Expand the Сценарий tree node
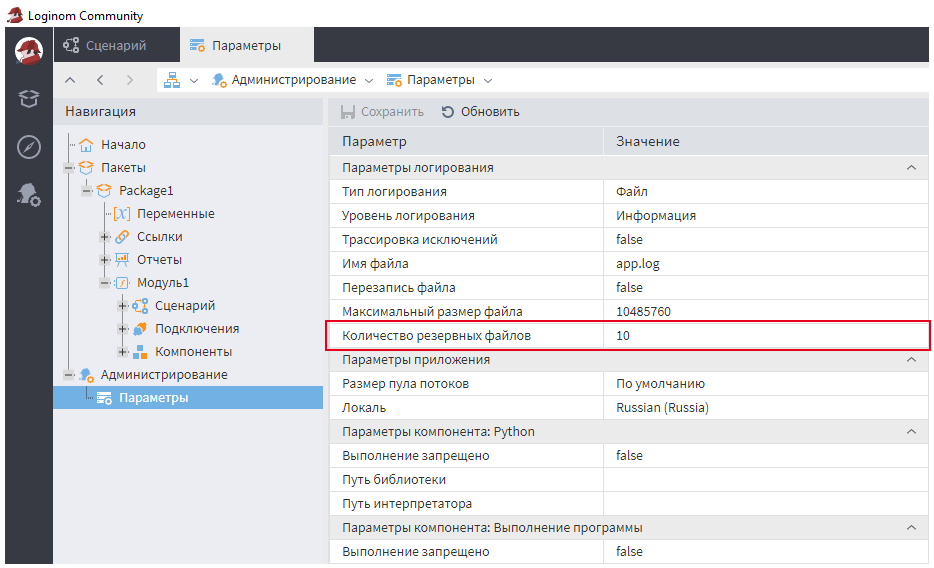 pos(123,306)
